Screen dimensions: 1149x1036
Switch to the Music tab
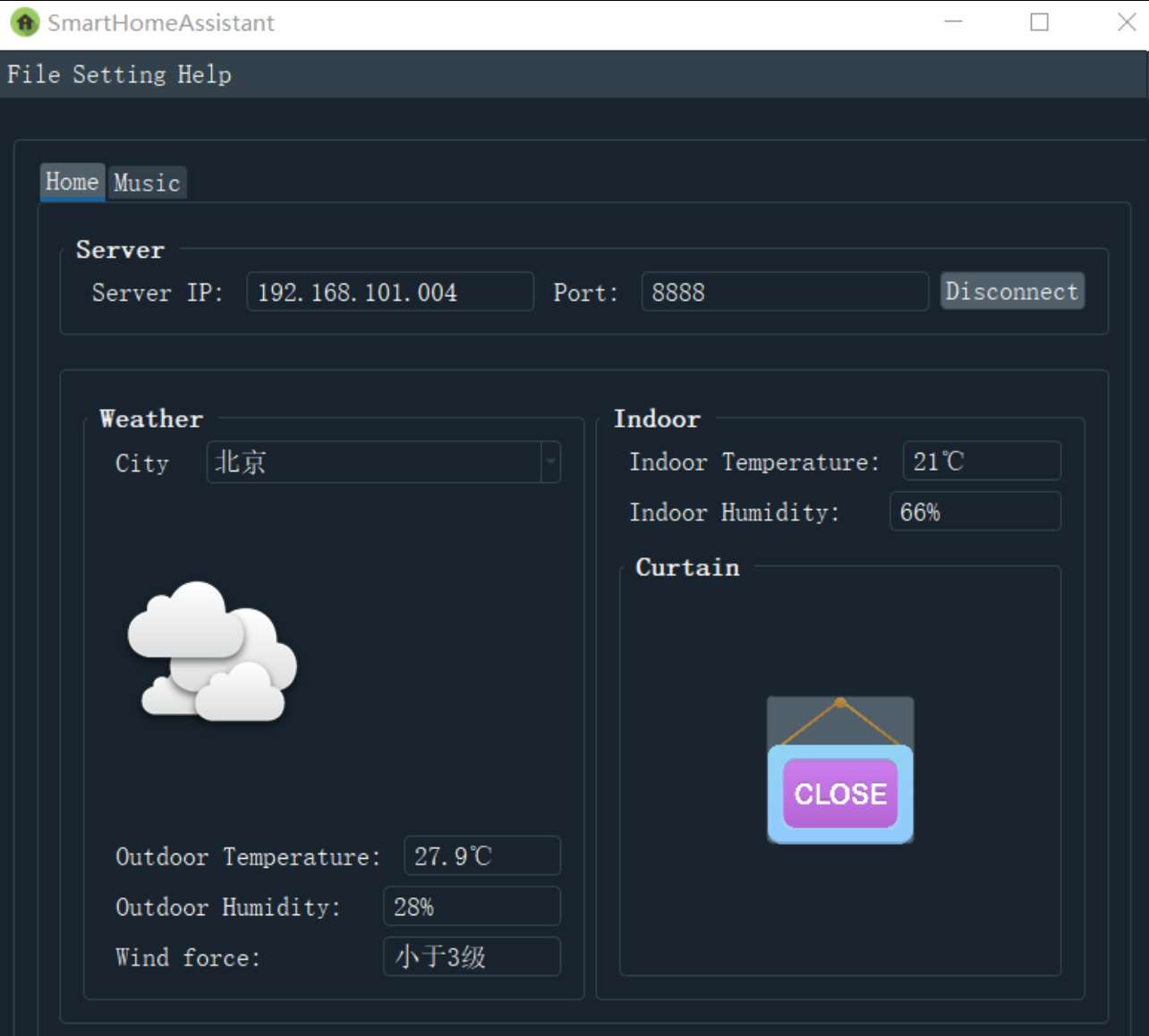coord(147,183)
